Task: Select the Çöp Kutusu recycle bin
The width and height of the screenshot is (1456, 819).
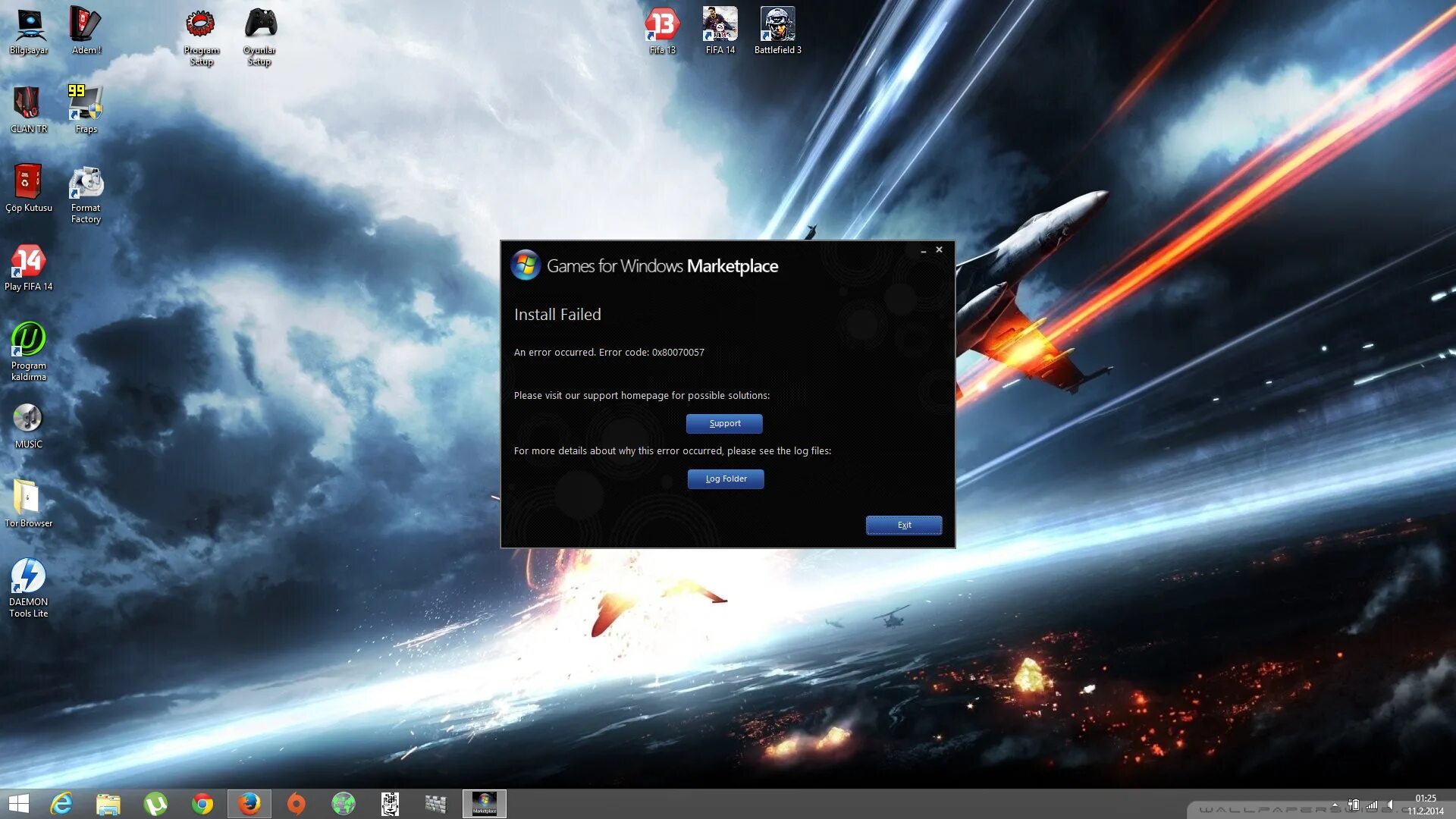Action: point(29,189)
